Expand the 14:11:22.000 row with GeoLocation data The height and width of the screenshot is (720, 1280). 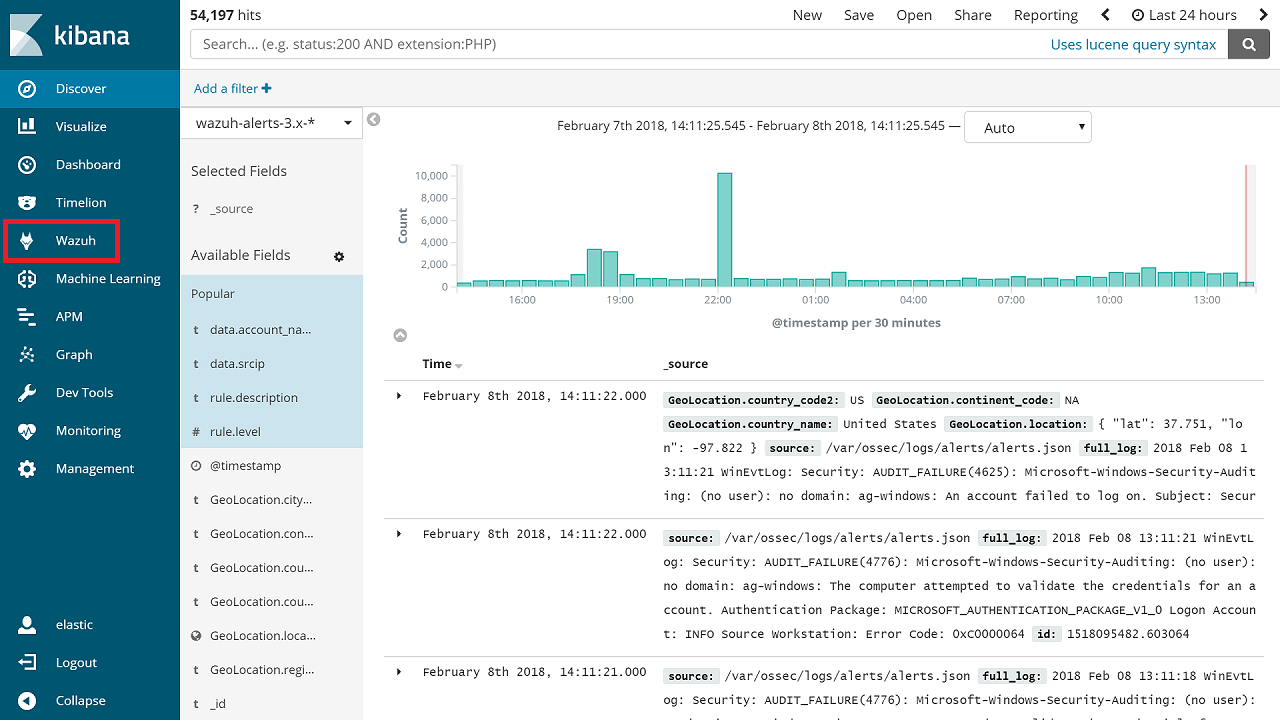pos(399,396)
